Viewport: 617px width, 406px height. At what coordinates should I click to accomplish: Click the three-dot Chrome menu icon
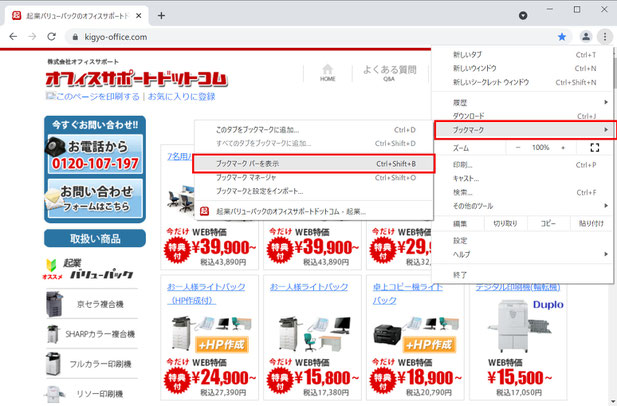coord(605,37)
